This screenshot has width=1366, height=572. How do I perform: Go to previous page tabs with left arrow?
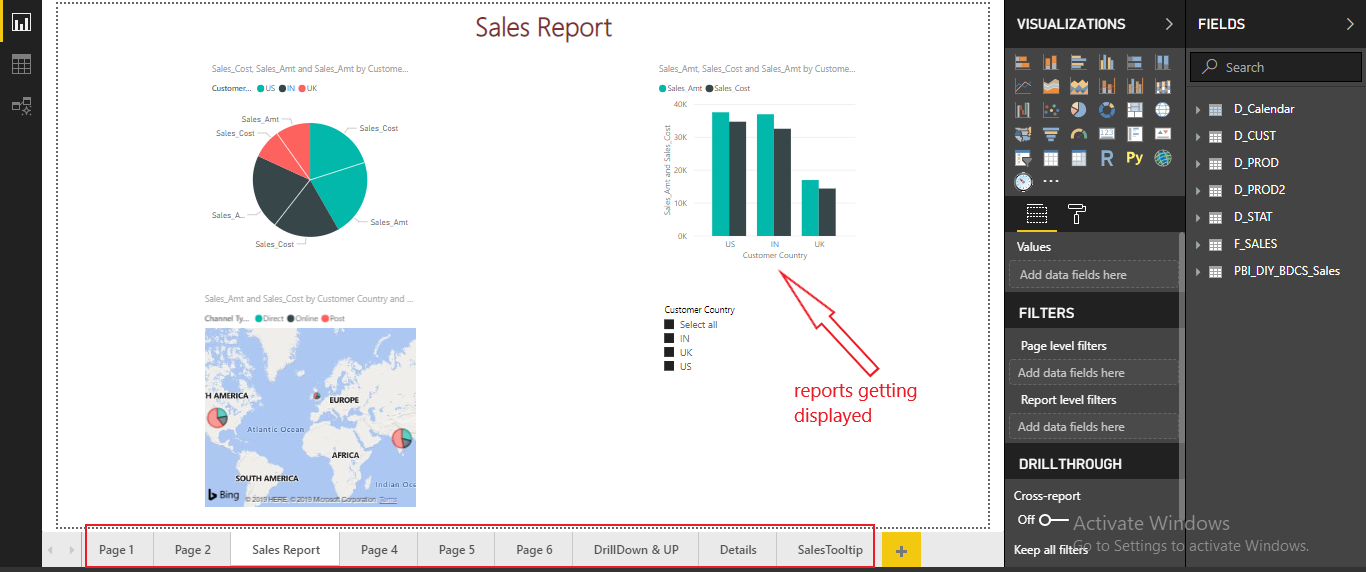(x=51, y=550)
